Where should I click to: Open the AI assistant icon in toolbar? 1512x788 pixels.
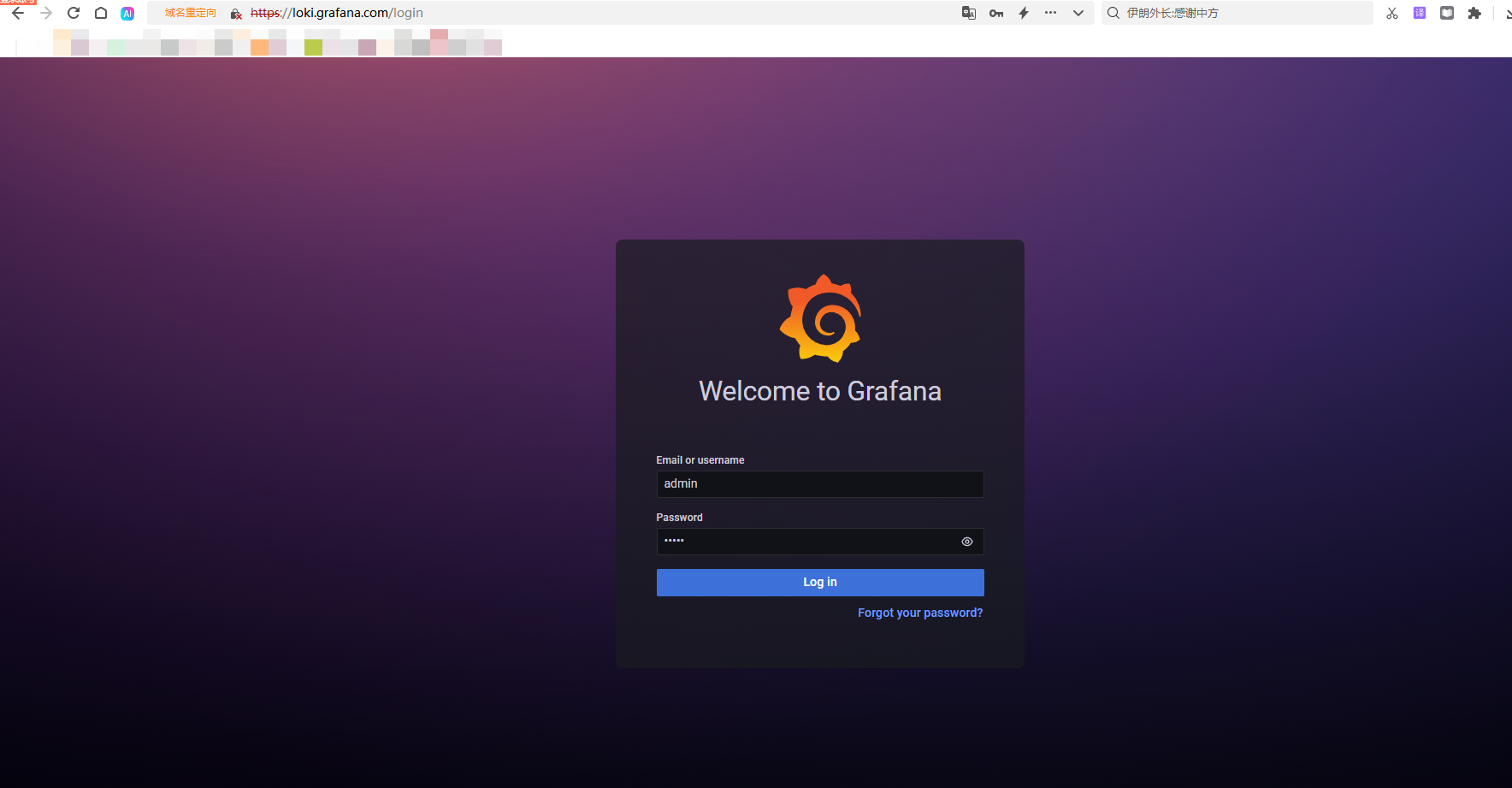click(x=127, y=13)
